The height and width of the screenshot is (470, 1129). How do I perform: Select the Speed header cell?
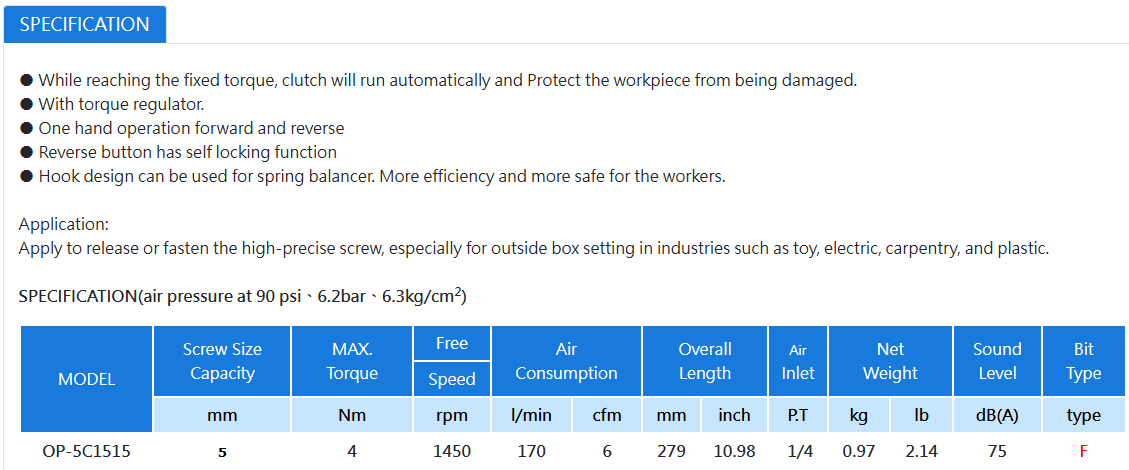(452, 379)
